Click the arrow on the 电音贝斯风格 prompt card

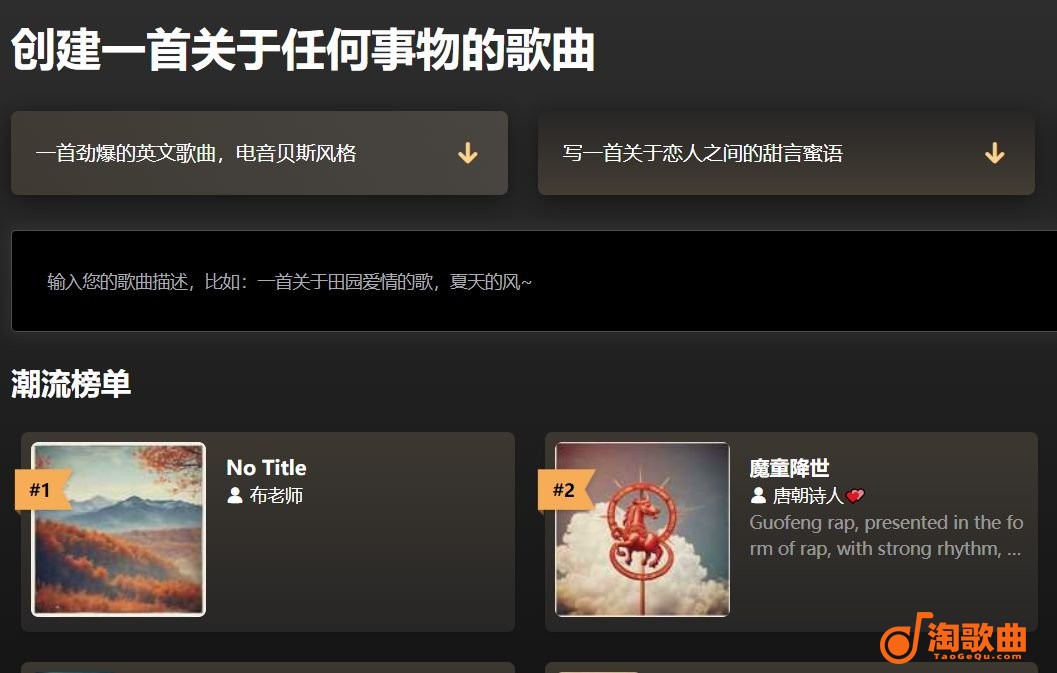tap(468, 153)
